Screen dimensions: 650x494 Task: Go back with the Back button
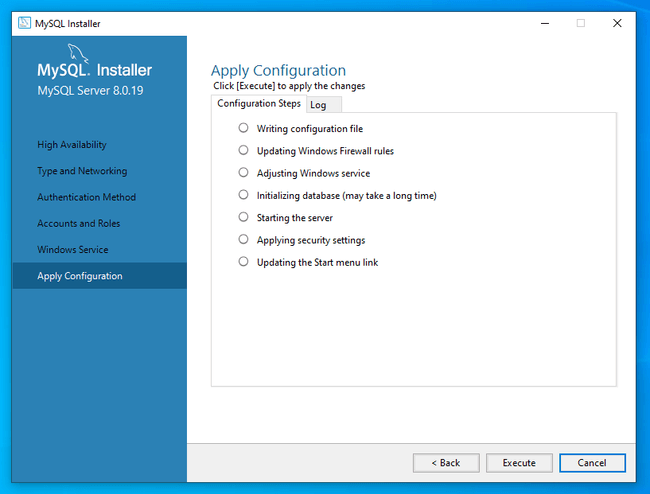[x=445, y=463]
